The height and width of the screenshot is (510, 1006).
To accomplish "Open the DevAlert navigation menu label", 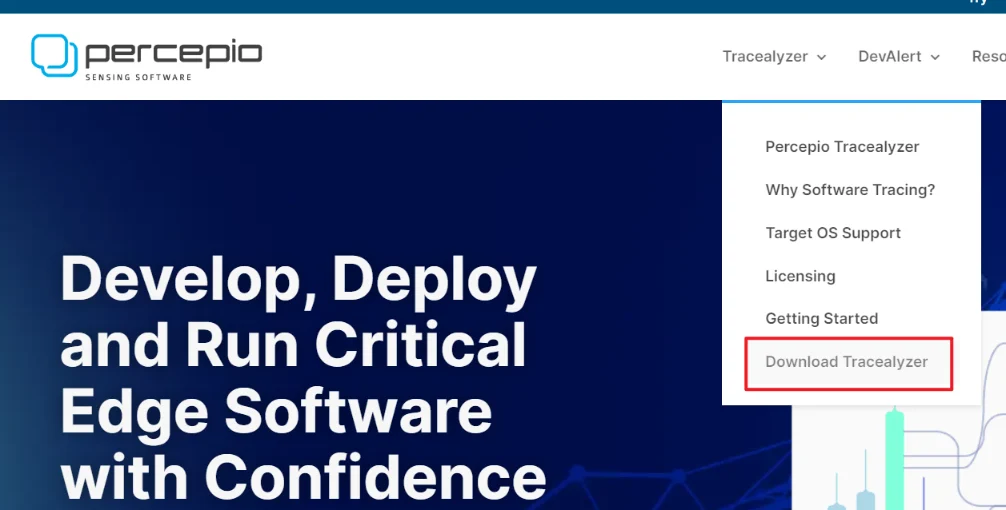I will pyautogui.click(x=889, y=56).
